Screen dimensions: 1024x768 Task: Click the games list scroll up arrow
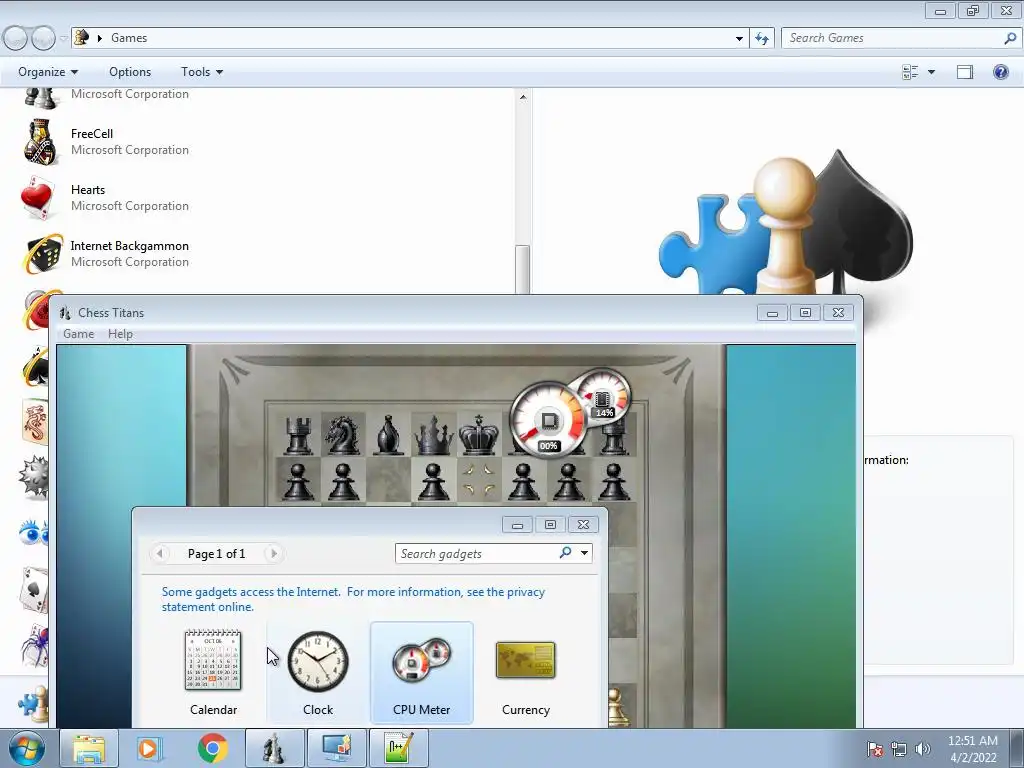(x=522, y=97)
